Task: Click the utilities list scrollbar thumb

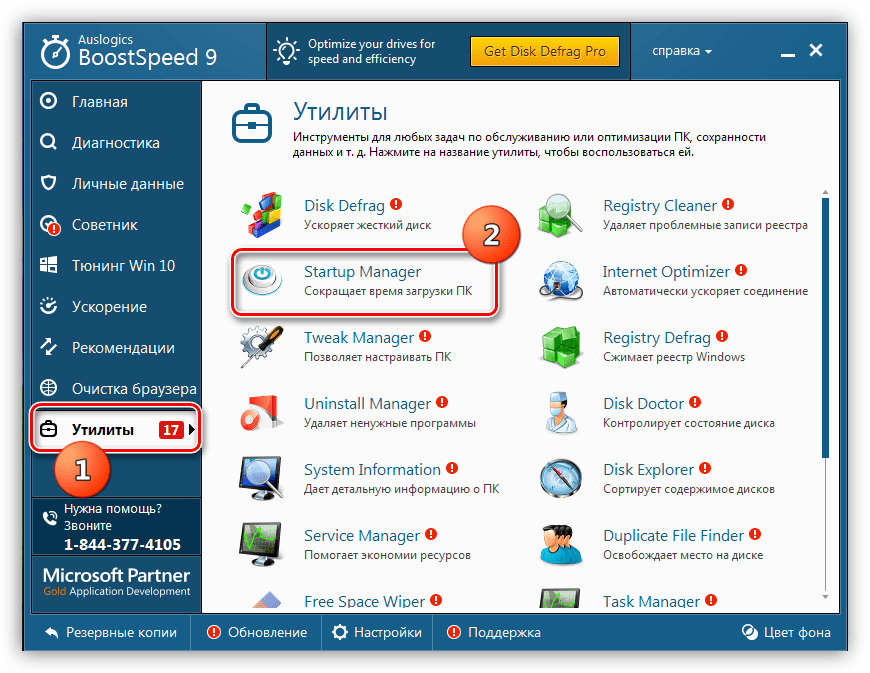Action: pos(825,328)
